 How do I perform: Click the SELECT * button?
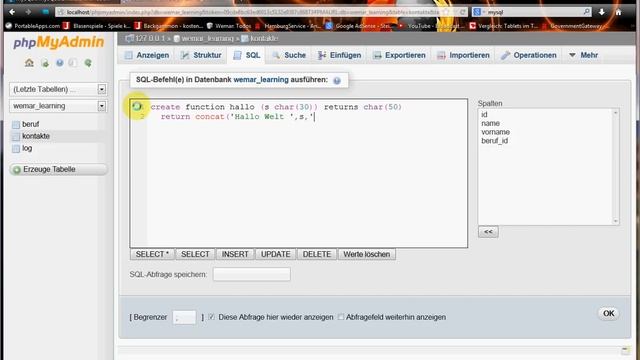coord(152,254)
